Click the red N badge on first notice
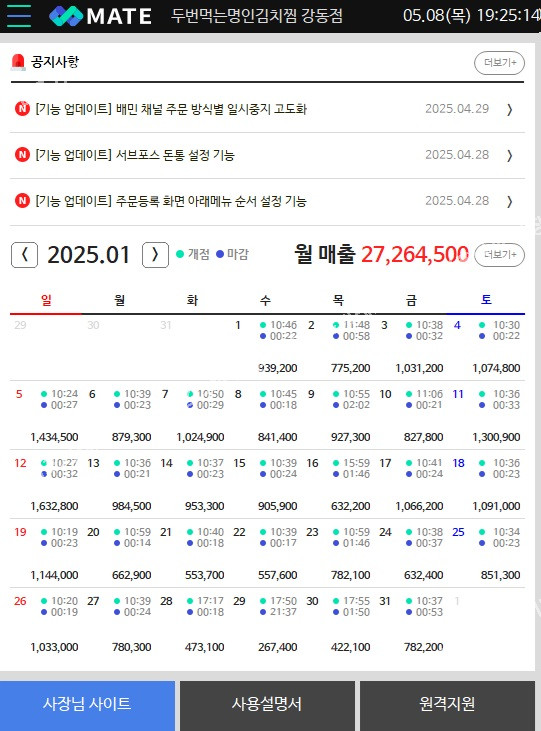541x731 pixels. pos(22,109)
